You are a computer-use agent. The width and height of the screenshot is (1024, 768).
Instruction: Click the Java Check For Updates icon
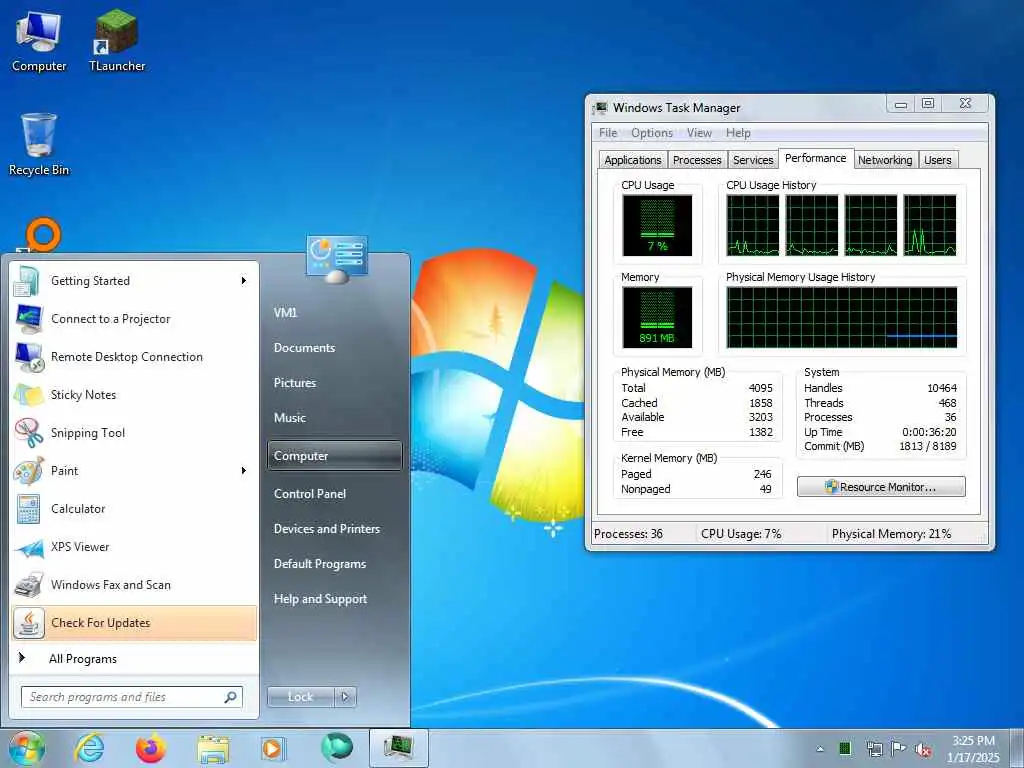[x=29, y=623]
